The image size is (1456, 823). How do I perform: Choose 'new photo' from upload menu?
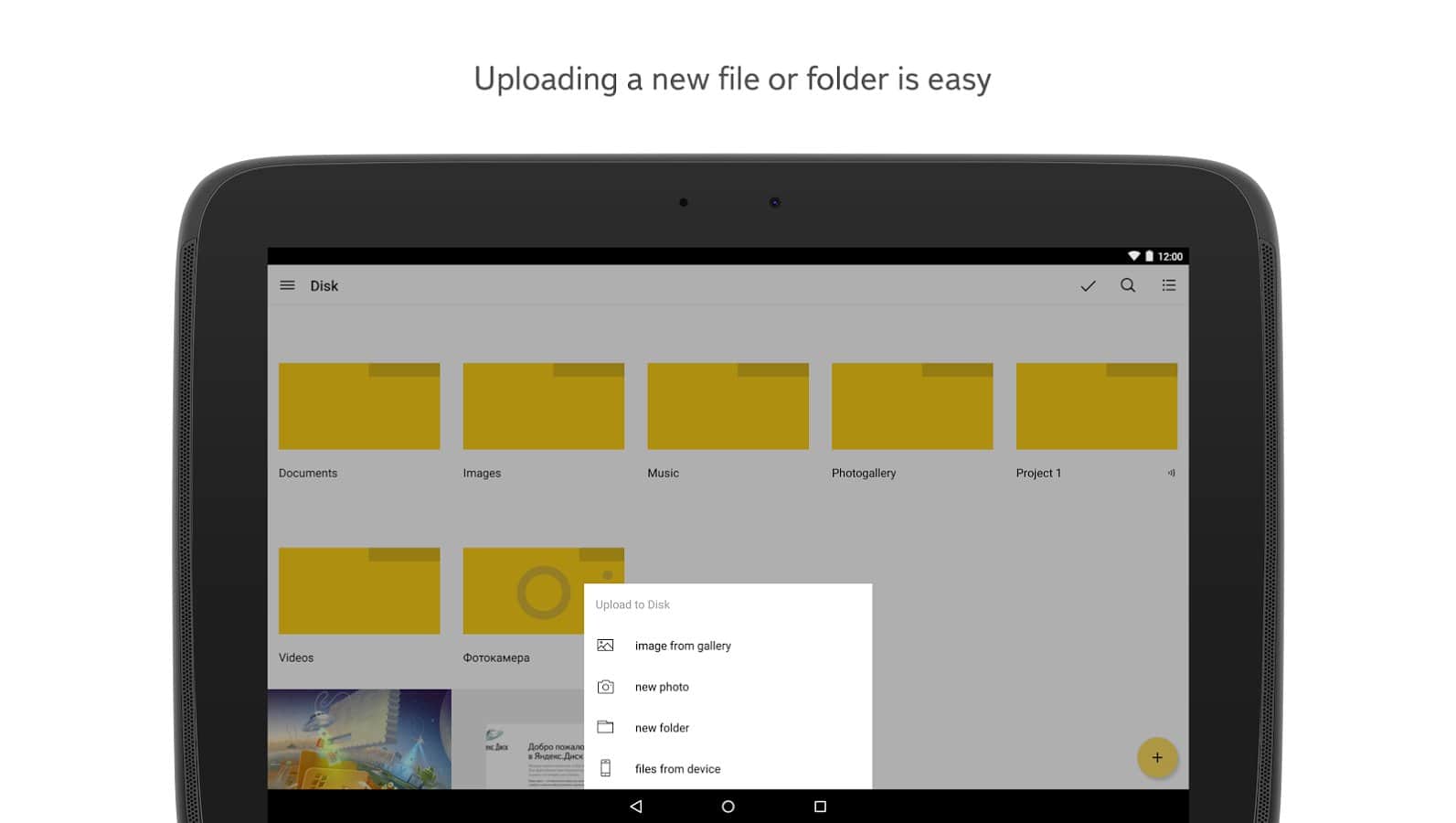pos(662,687)
